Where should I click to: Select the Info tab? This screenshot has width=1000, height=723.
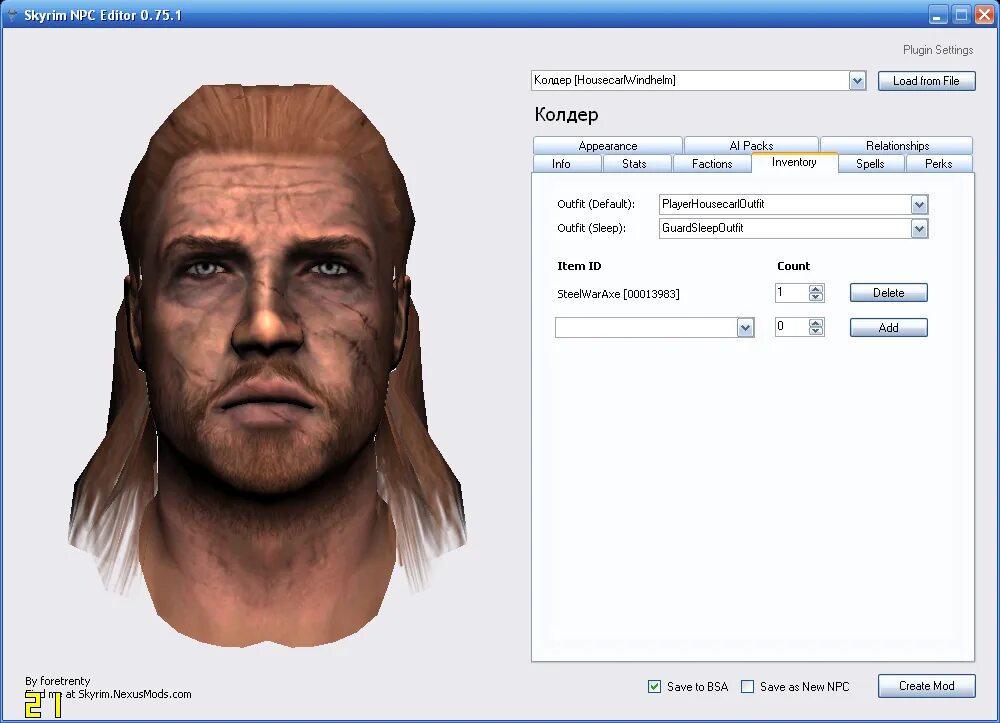pyautogui.click(x=567, y=164)
